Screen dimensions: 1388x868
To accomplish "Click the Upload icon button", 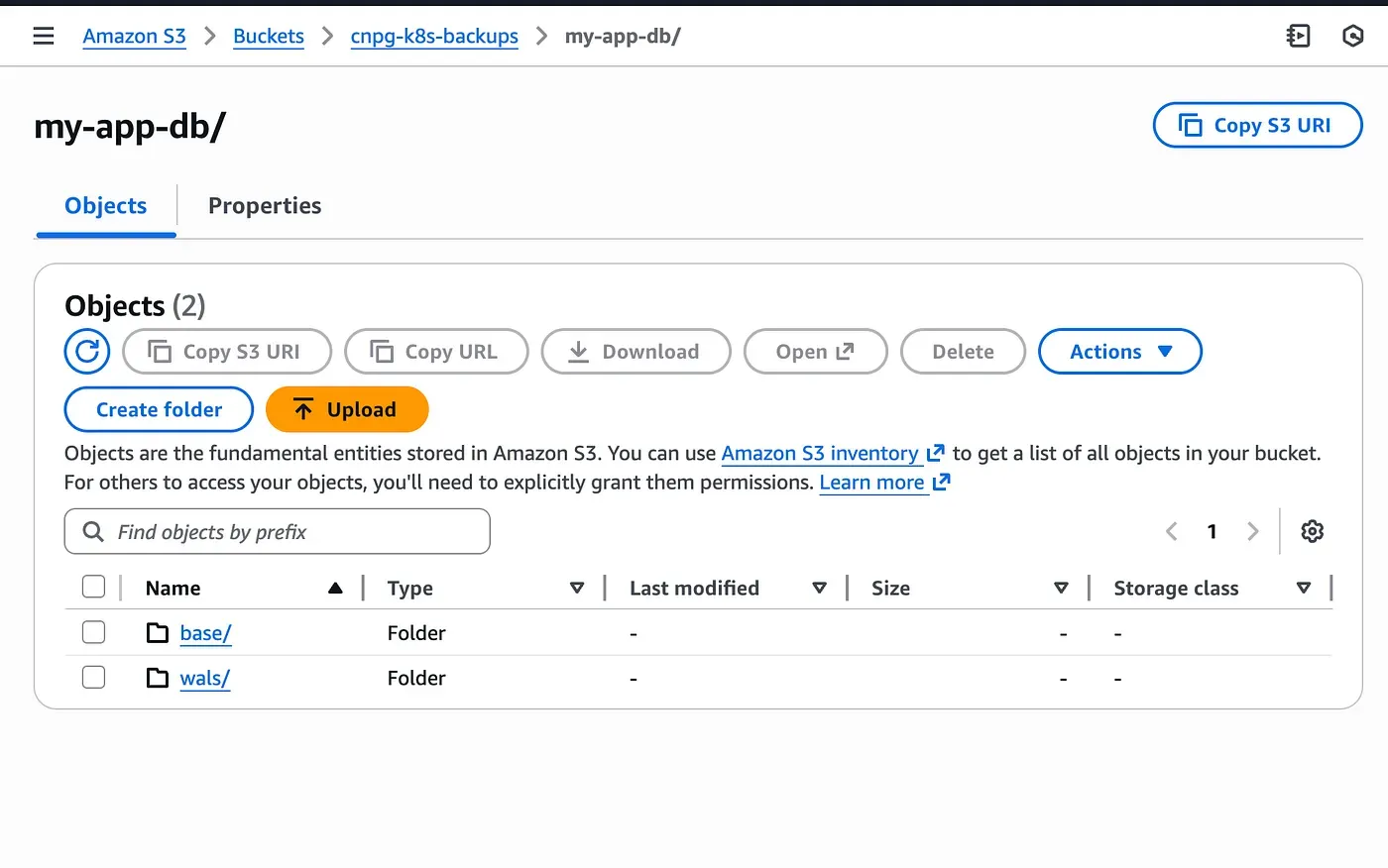I will point(302,409).
